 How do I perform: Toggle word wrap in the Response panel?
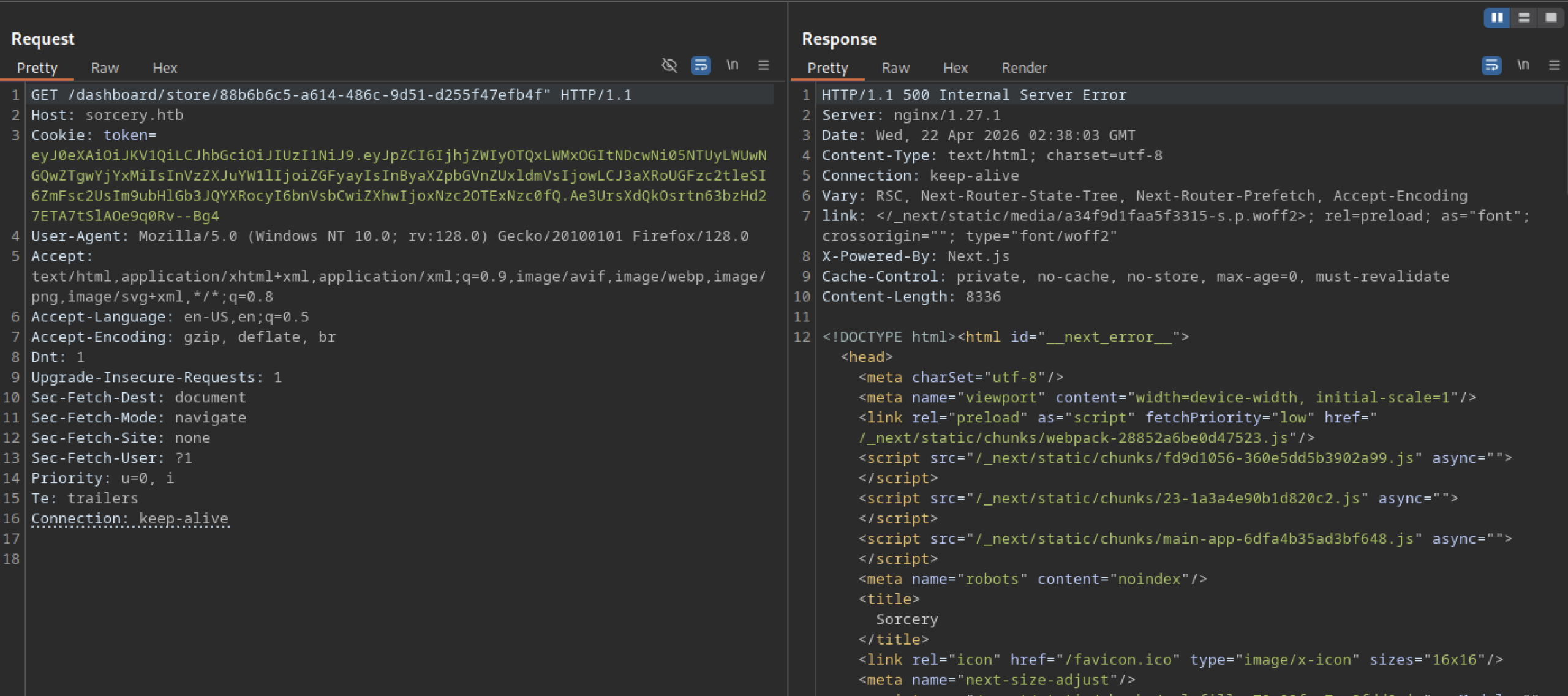(1491, 65)
